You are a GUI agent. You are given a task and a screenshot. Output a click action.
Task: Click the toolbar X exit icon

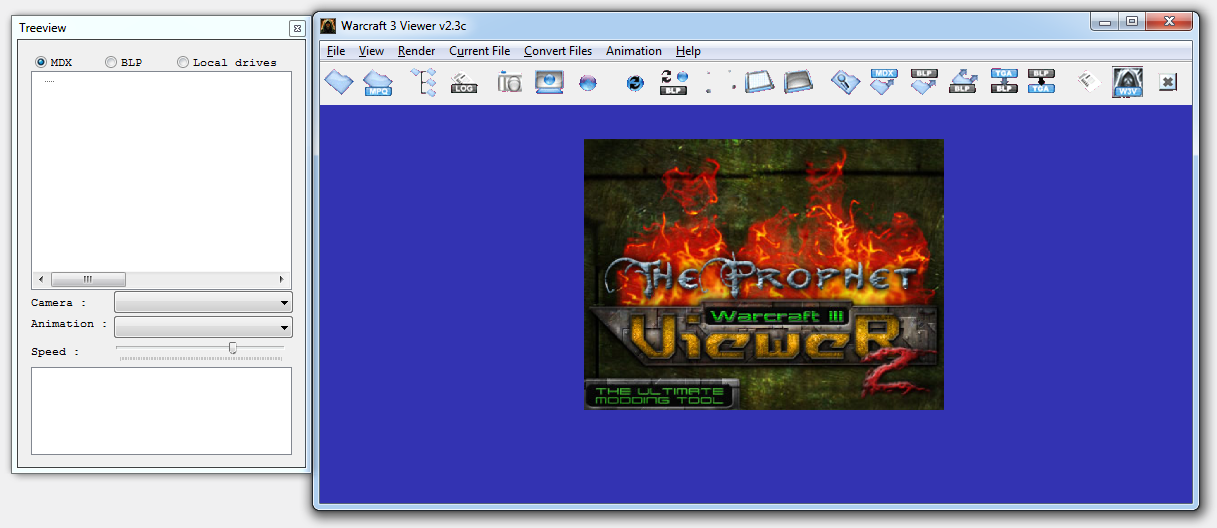pos(1167,83)
